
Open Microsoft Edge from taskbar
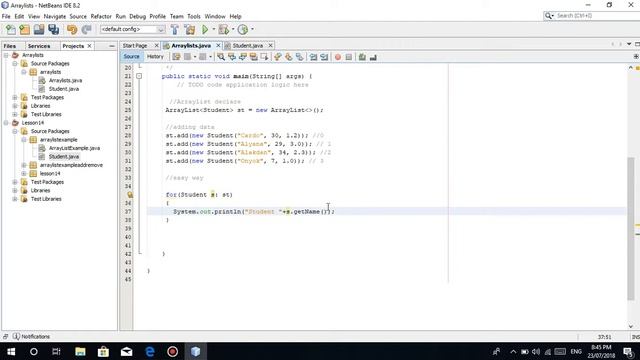pyautogui.click(x=150, y=351)
